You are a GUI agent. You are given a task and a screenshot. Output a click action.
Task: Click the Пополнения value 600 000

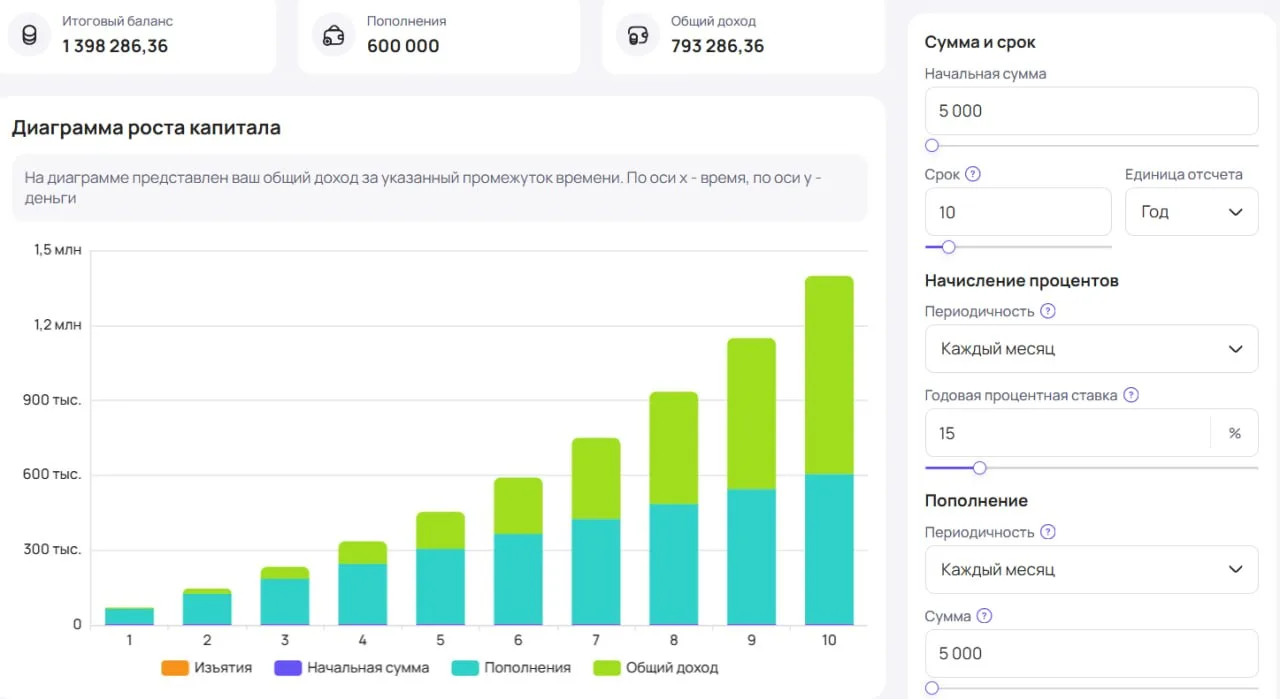[403, 46]
